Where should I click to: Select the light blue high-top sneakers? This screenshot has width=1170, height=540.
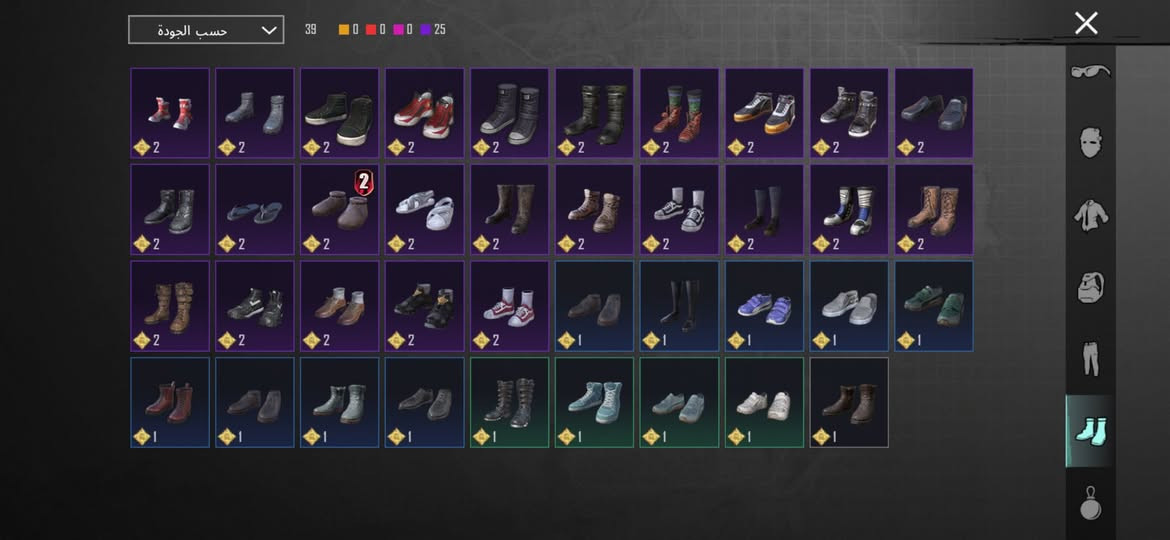[594, 403]
